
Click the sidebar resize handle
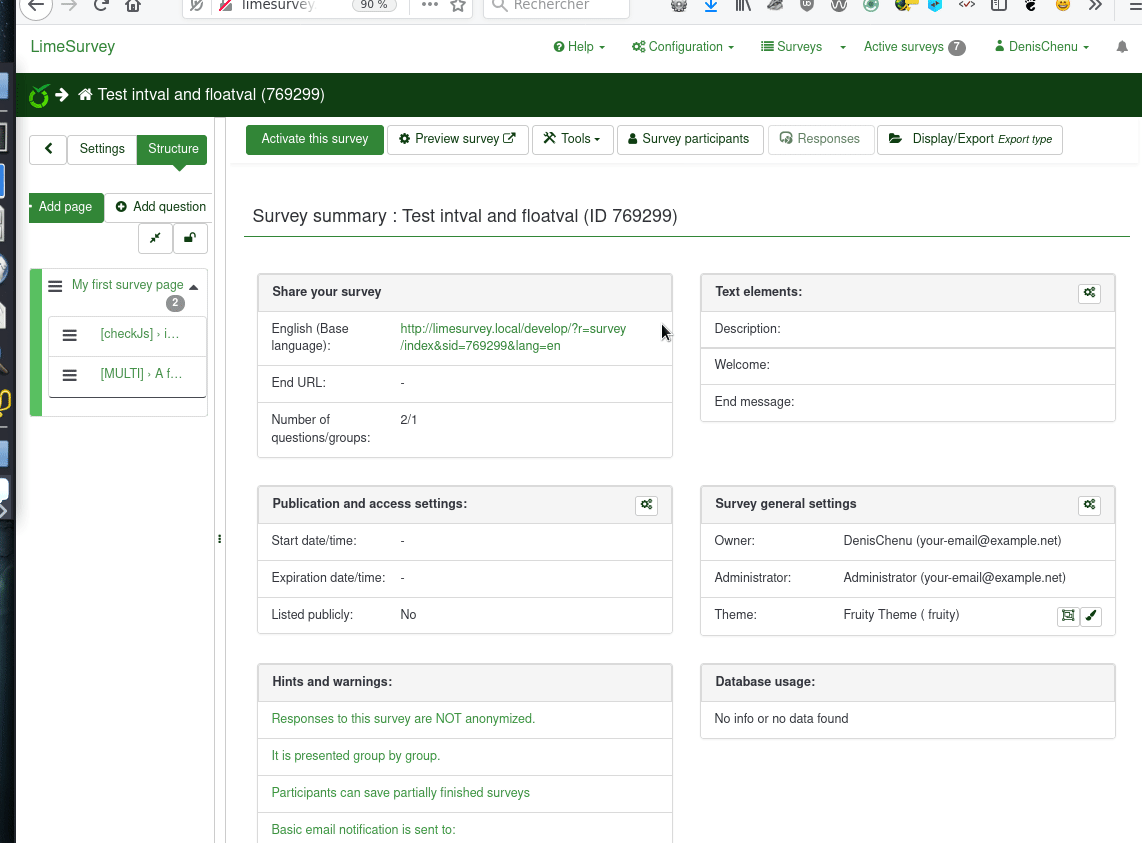pos(219,539)
